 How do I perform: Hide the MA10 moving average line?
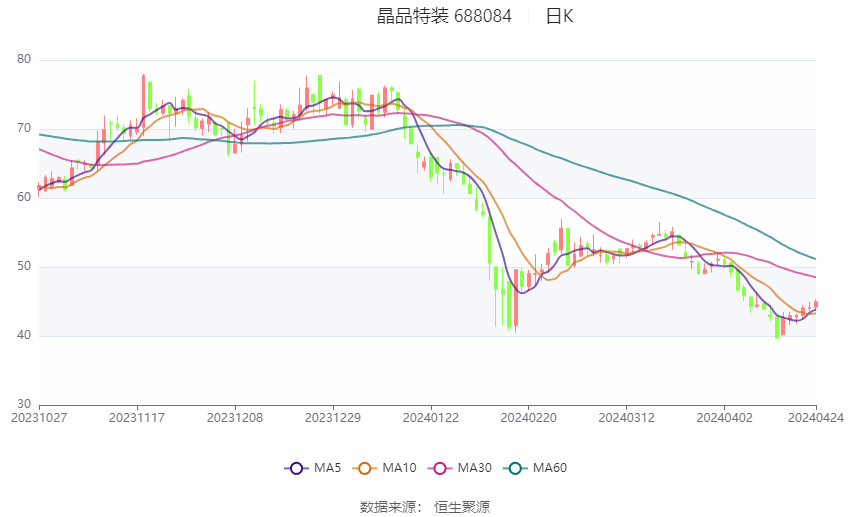[x=384, y=468]
